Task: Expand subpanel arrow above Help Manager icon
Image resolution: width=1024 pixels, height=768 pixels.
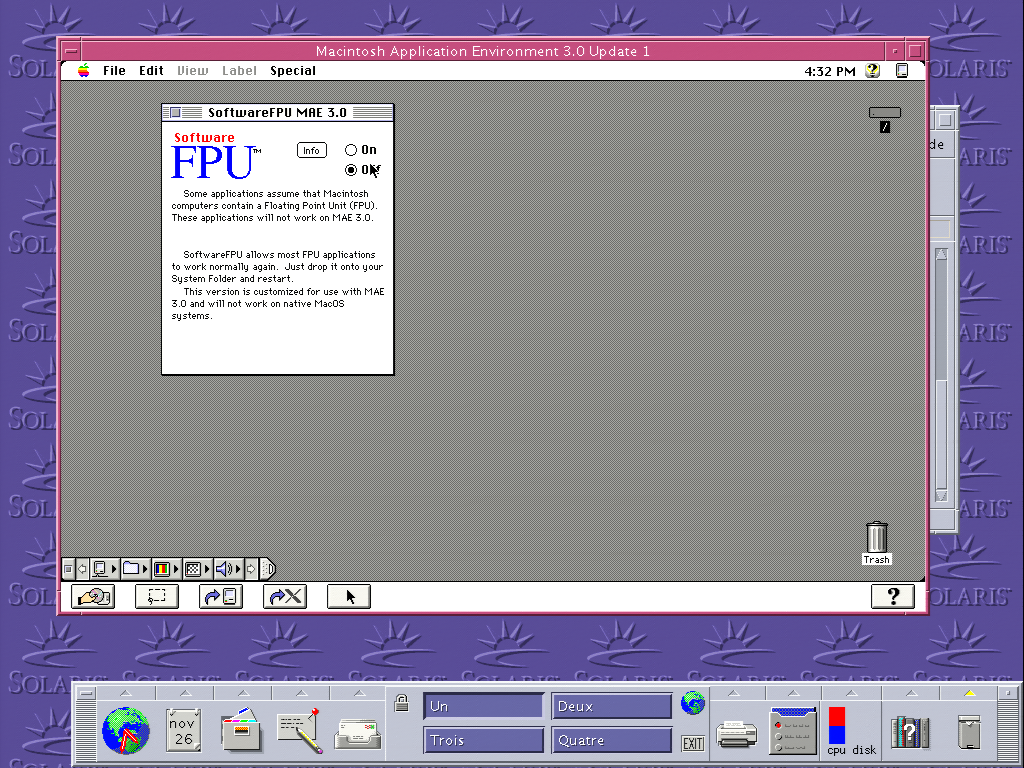Action: point(912,692)
